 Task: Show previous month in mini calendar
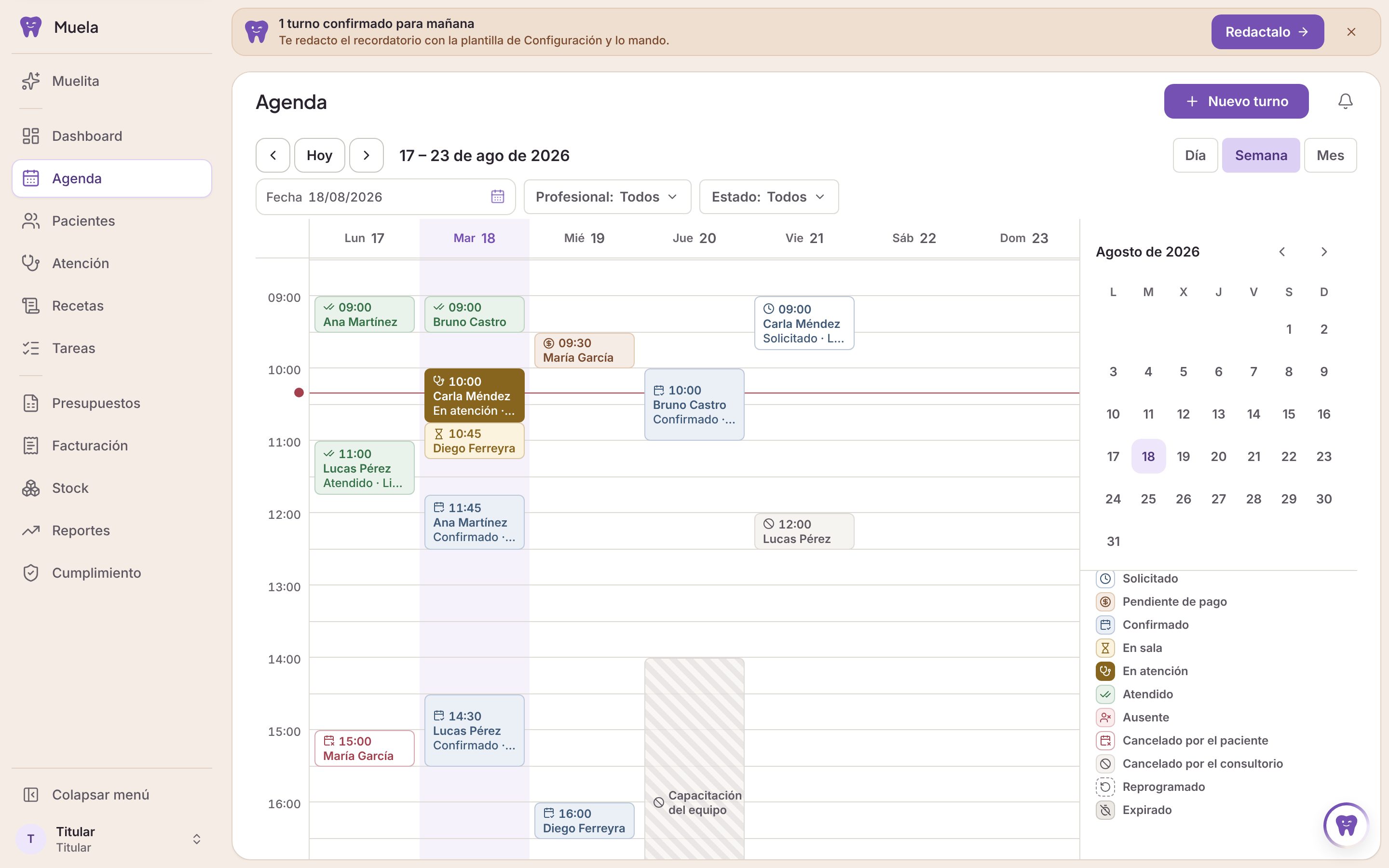[1281, 252]
